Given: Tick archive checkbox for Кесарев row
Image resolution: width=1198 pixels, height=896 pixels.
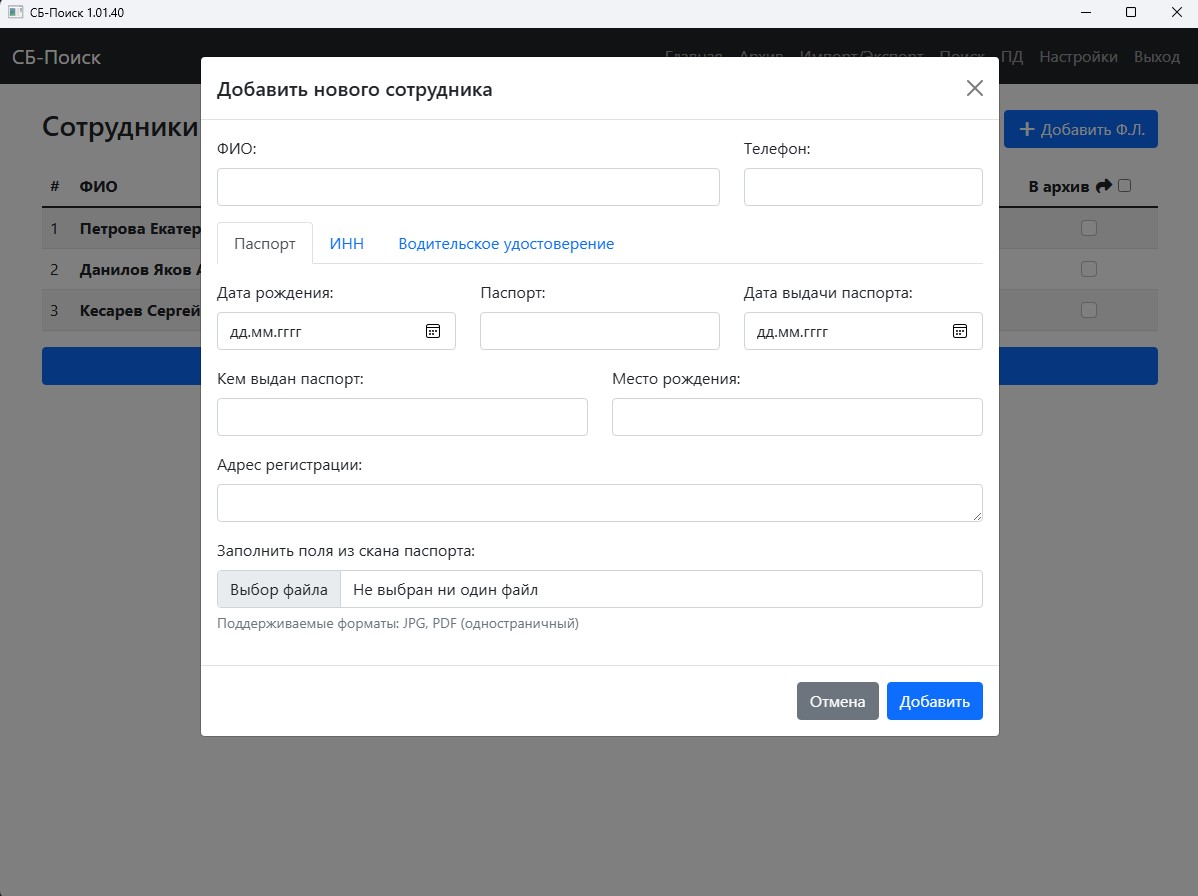Looking at the screenshot, I should (x=1089, y=311).
